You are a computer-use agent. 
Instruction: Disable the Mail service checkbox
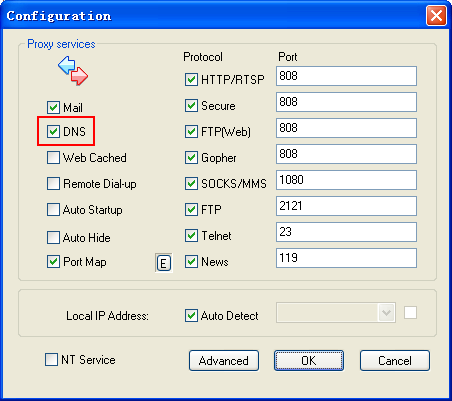tap(53, 107)
